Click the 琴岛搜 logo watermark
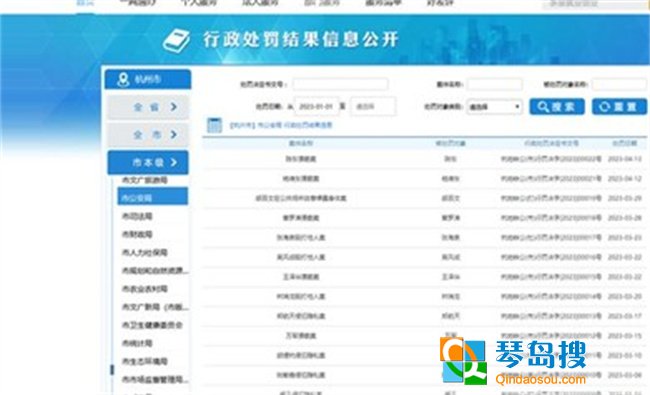This screenshot has height=395, width=650. [x=513, y=361]
